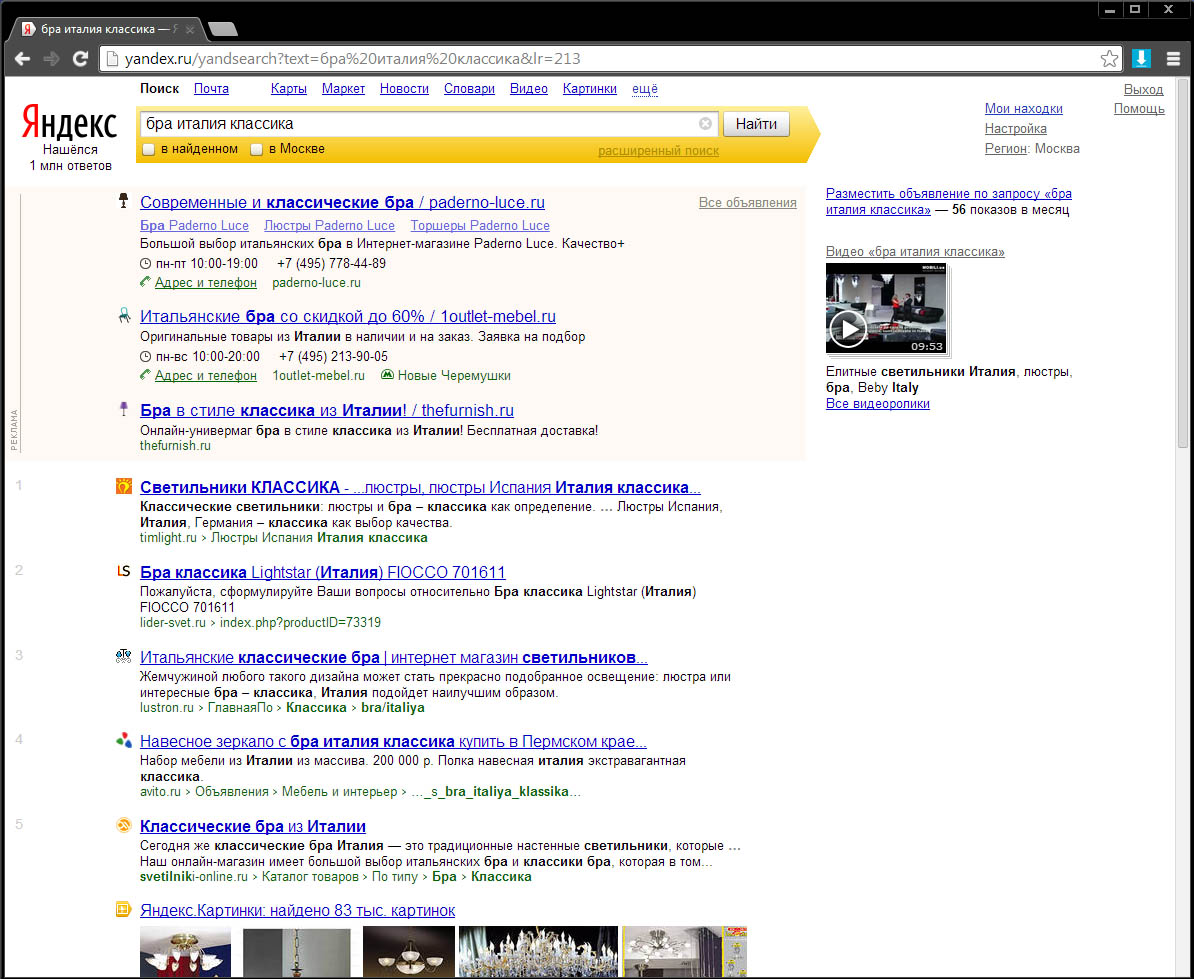Open the crystal chandelier image thumbnail

coord(538,952)
